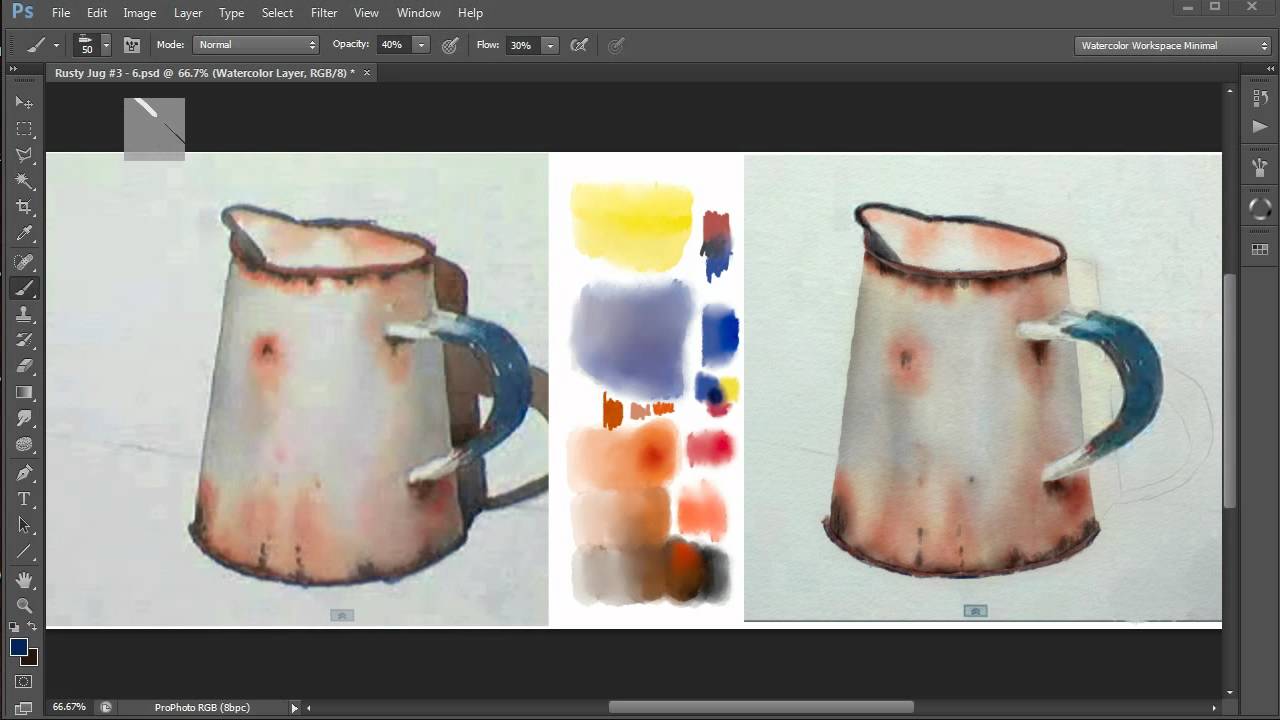Select the Line tool
This screenshot has height=720, width=1280.
click(24, 551)
